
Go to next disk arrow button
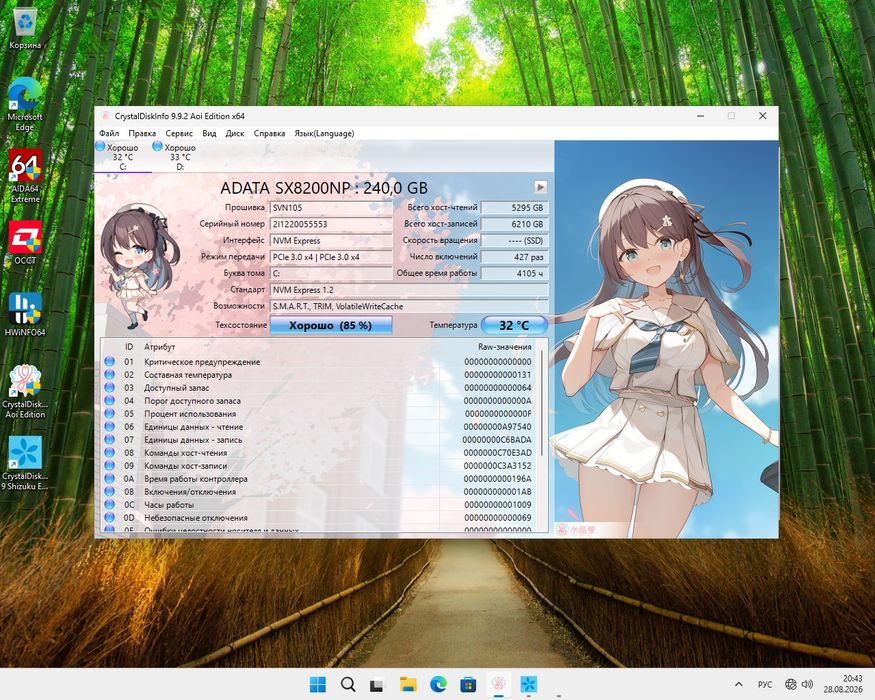tap(540, 187)
